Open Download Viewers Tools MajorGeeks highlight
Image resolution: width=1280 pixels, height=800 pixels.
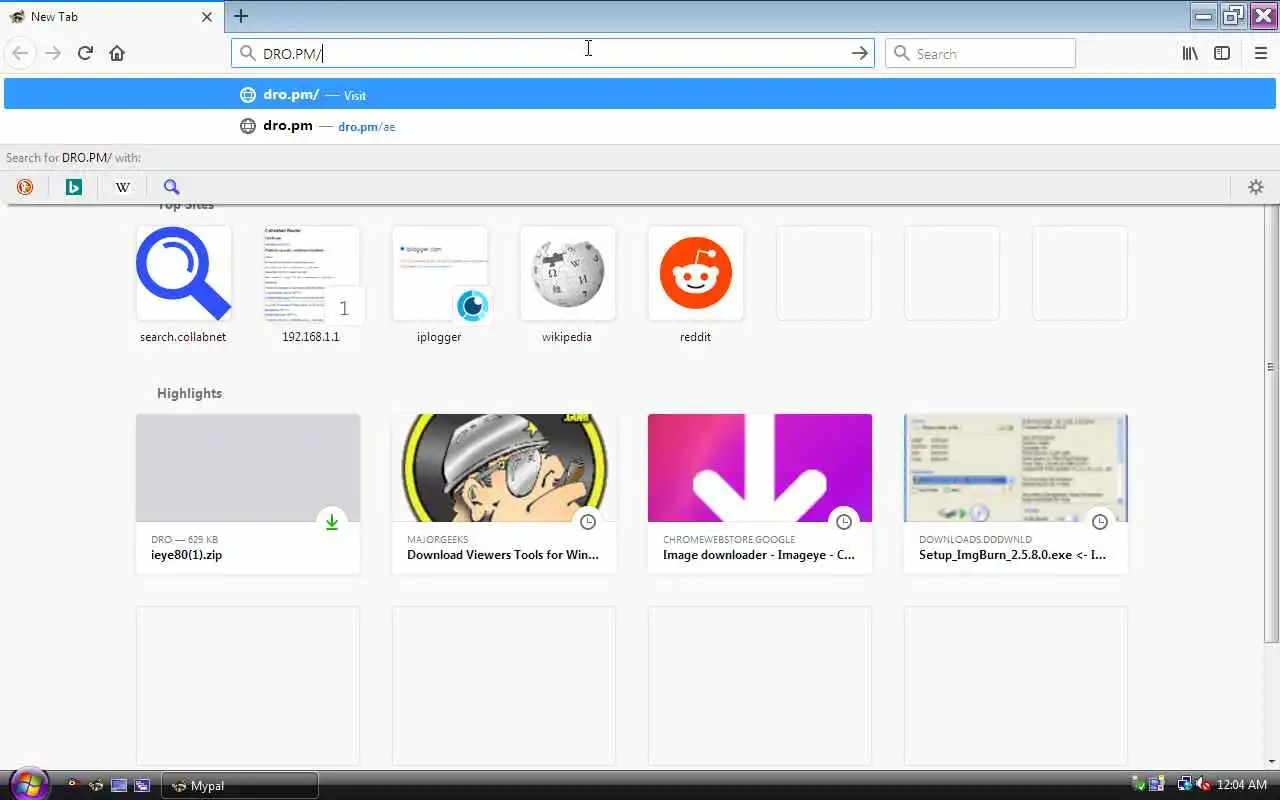pyautogui.click(x=504, y=494)
